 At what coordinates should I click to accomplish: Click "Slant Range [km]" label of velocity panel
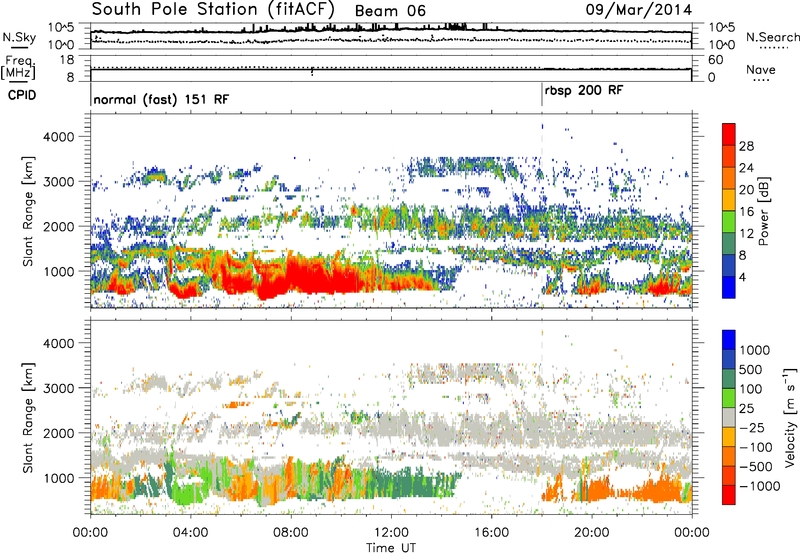pos(28,418)
